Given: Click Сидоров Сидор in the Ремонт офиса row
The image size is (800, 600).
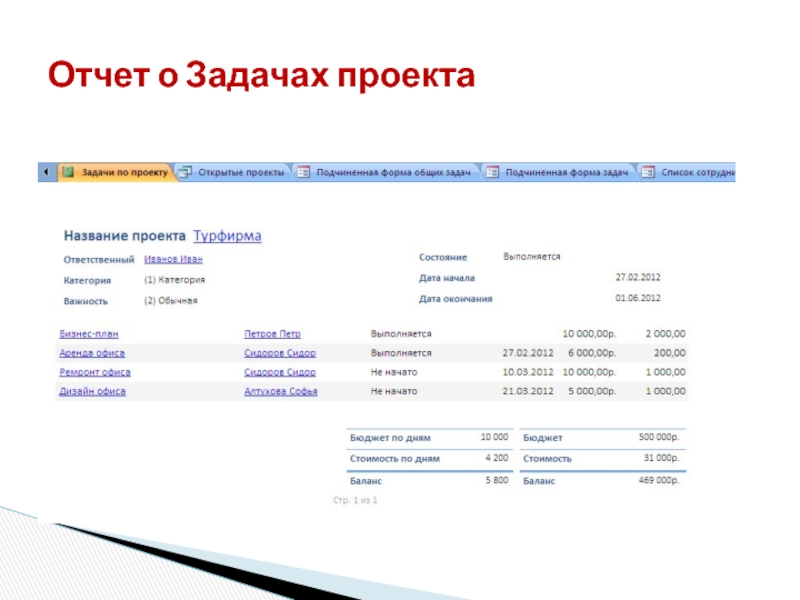Looking at the screenshot, I should (x=280, y=372).
